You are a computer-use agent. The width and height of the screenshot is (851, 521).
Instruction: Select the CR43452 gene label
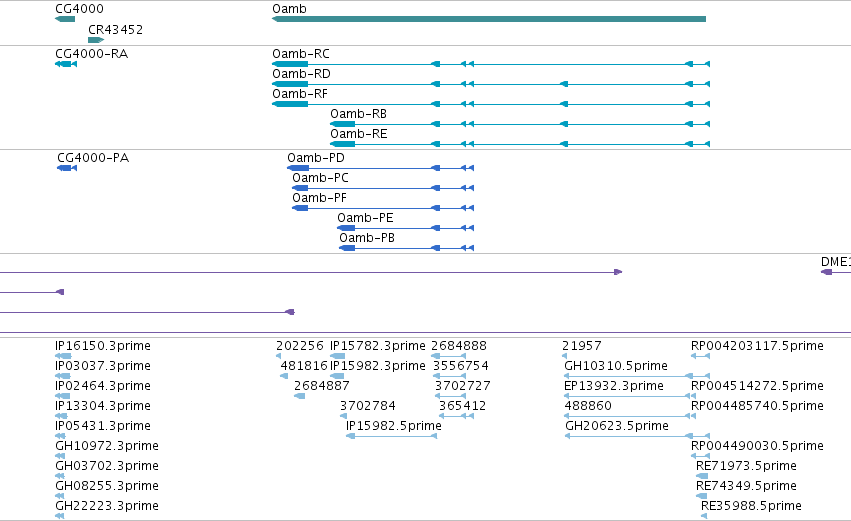[116, 29]
